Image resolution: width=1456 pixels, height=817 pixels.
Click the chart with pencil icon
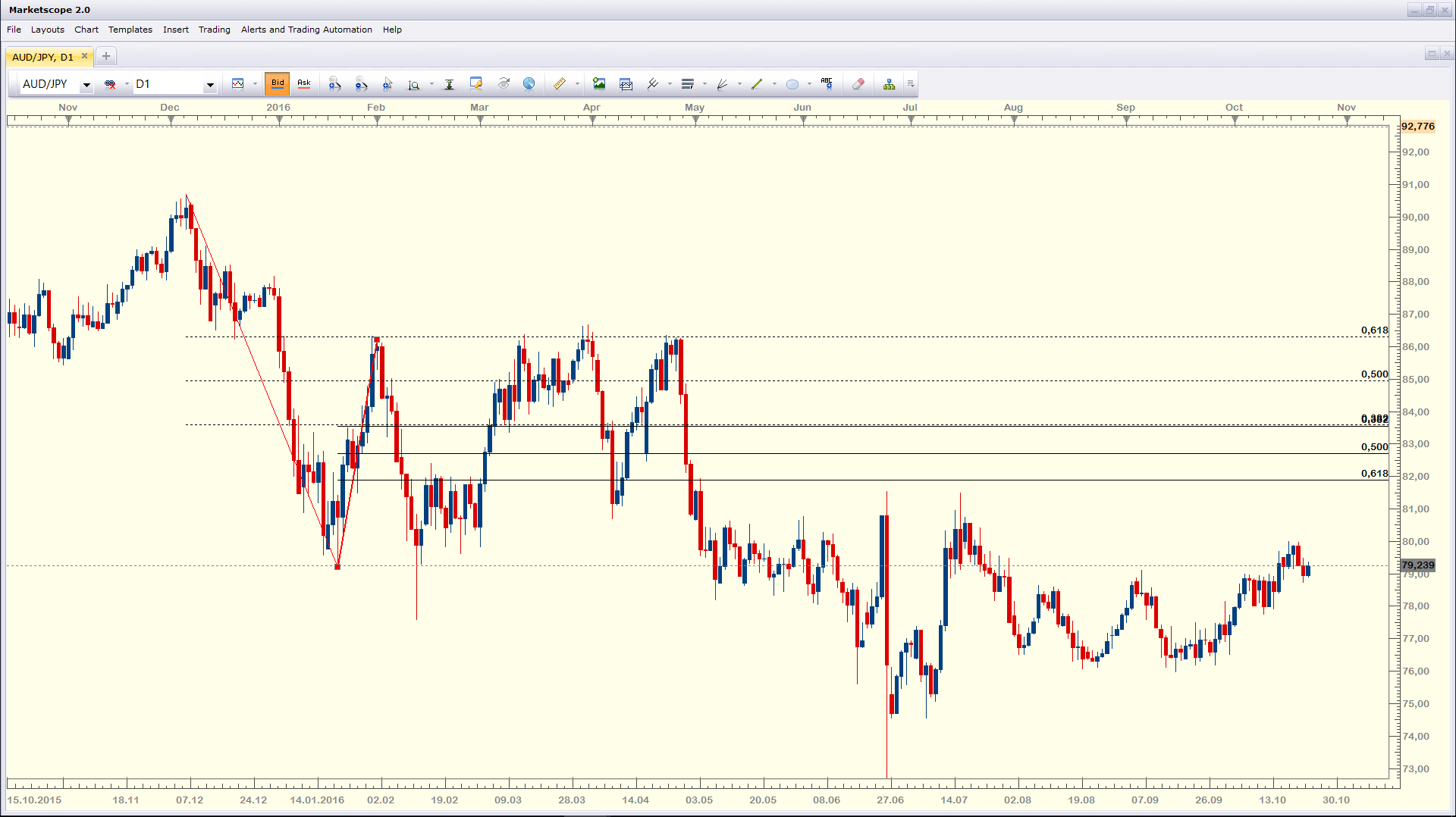476,84
